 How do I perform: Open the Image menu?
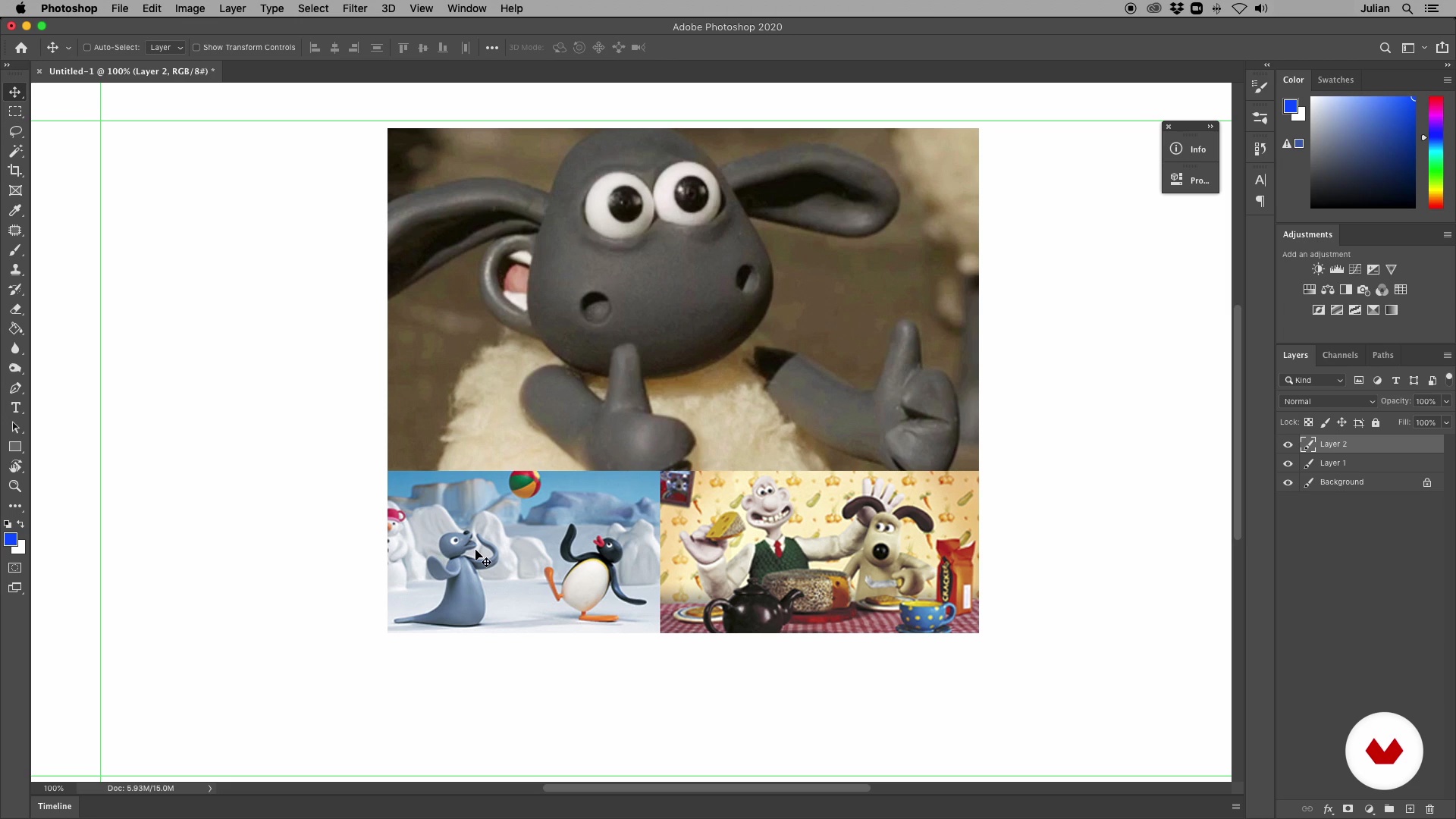(x=190, y=8)
